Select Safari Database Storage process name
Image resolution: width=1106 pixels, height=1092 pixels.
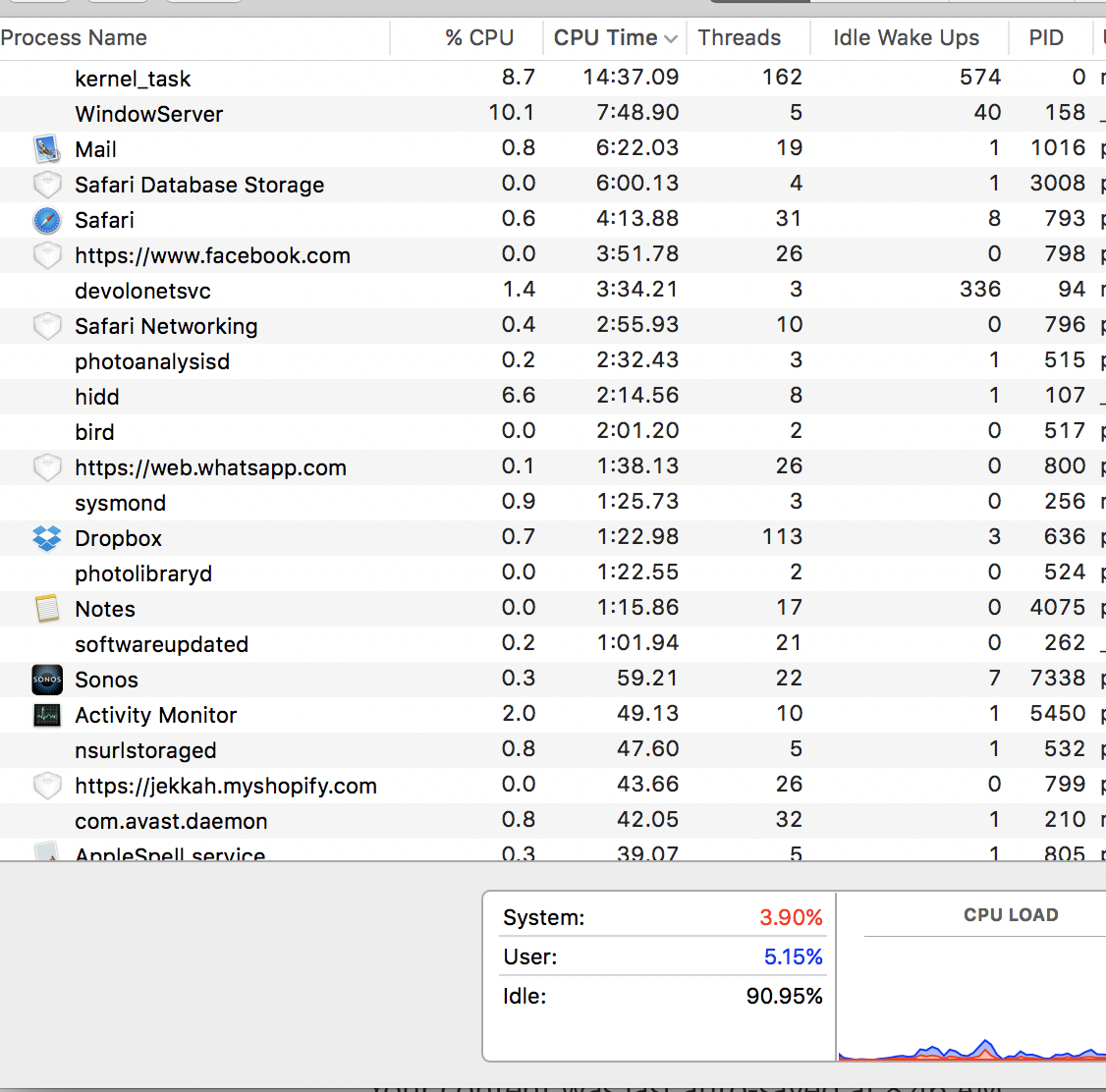[199, 185]
